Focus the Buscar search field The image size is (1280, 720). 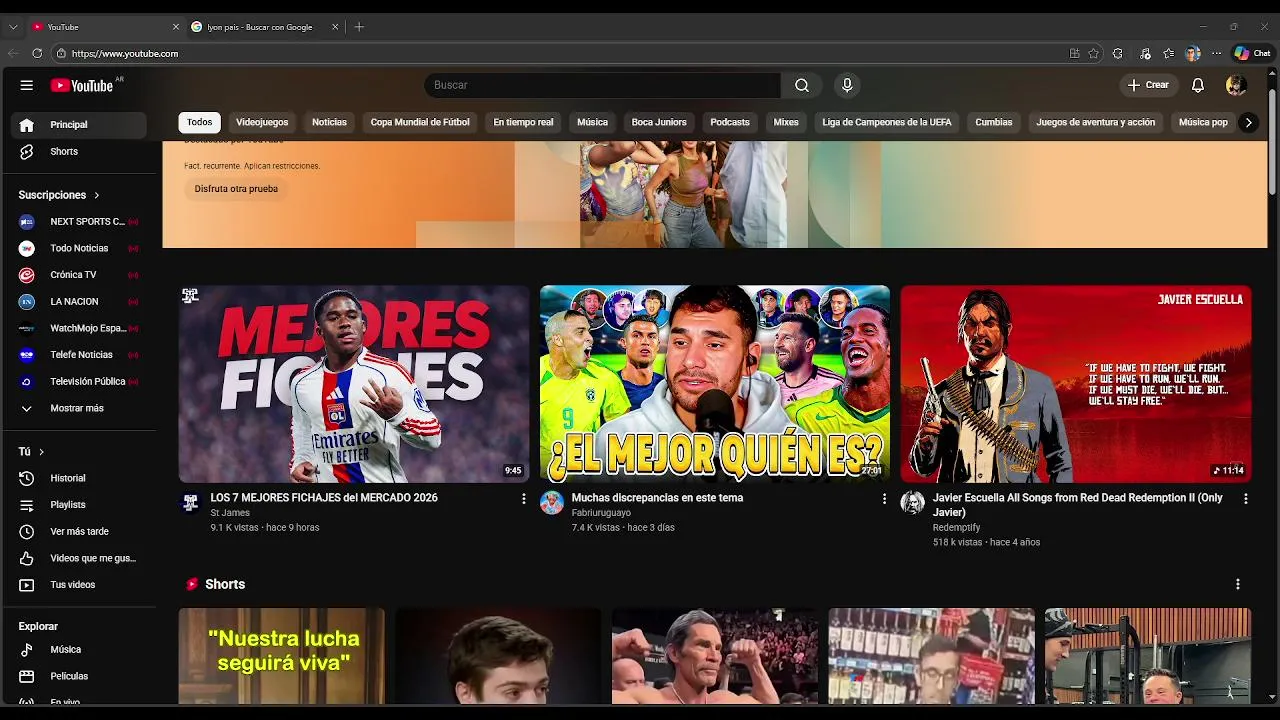coord(603,85)
